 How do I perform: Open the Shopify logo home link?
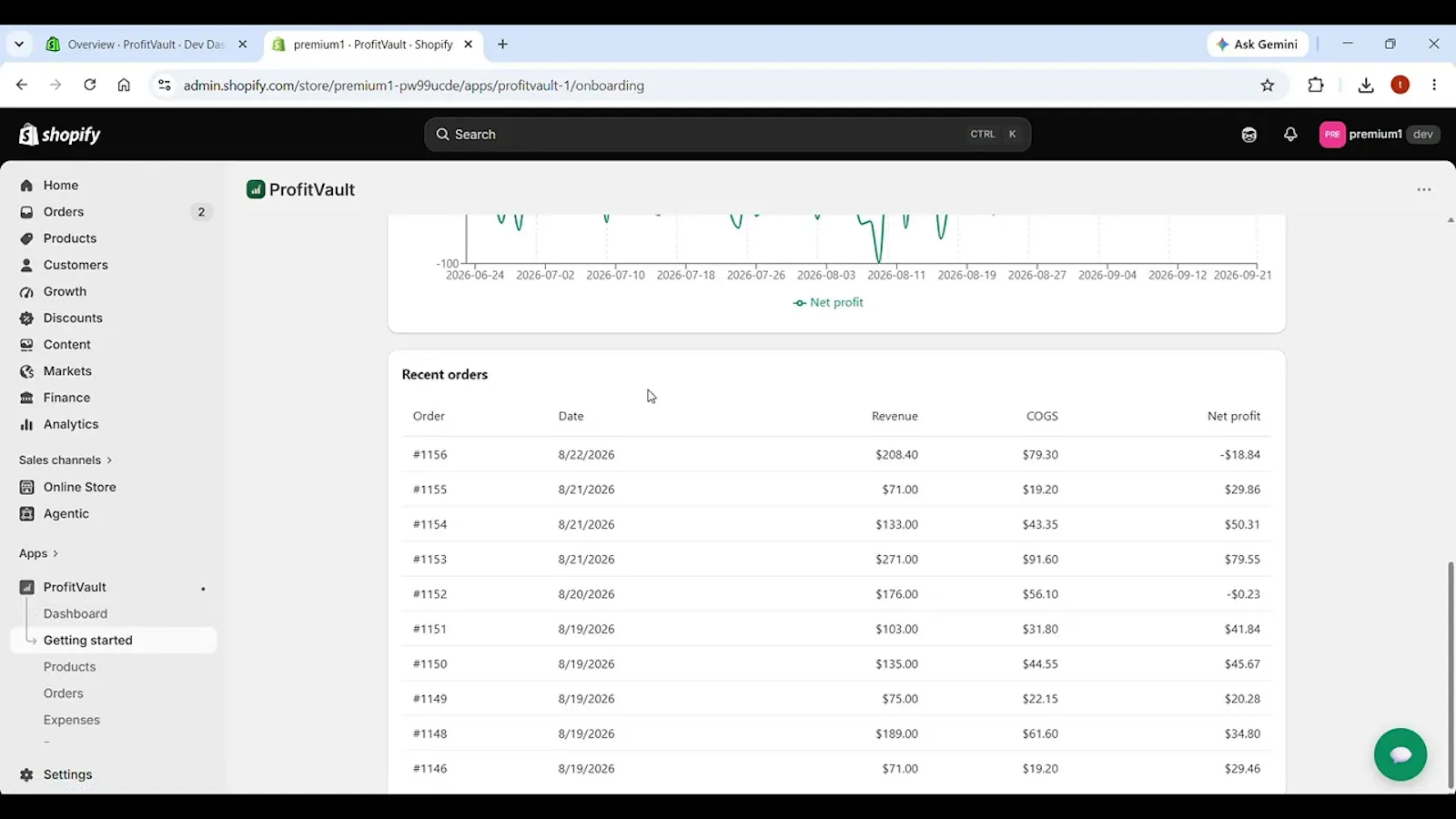60,135
